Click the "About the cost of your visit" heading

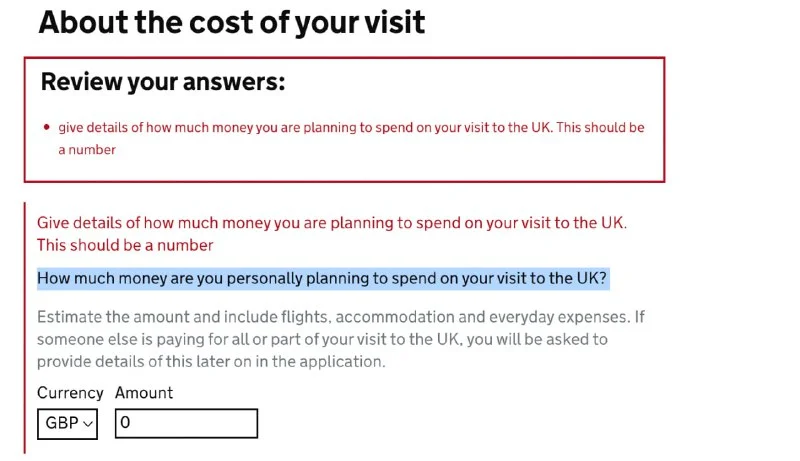click(232, 23)
